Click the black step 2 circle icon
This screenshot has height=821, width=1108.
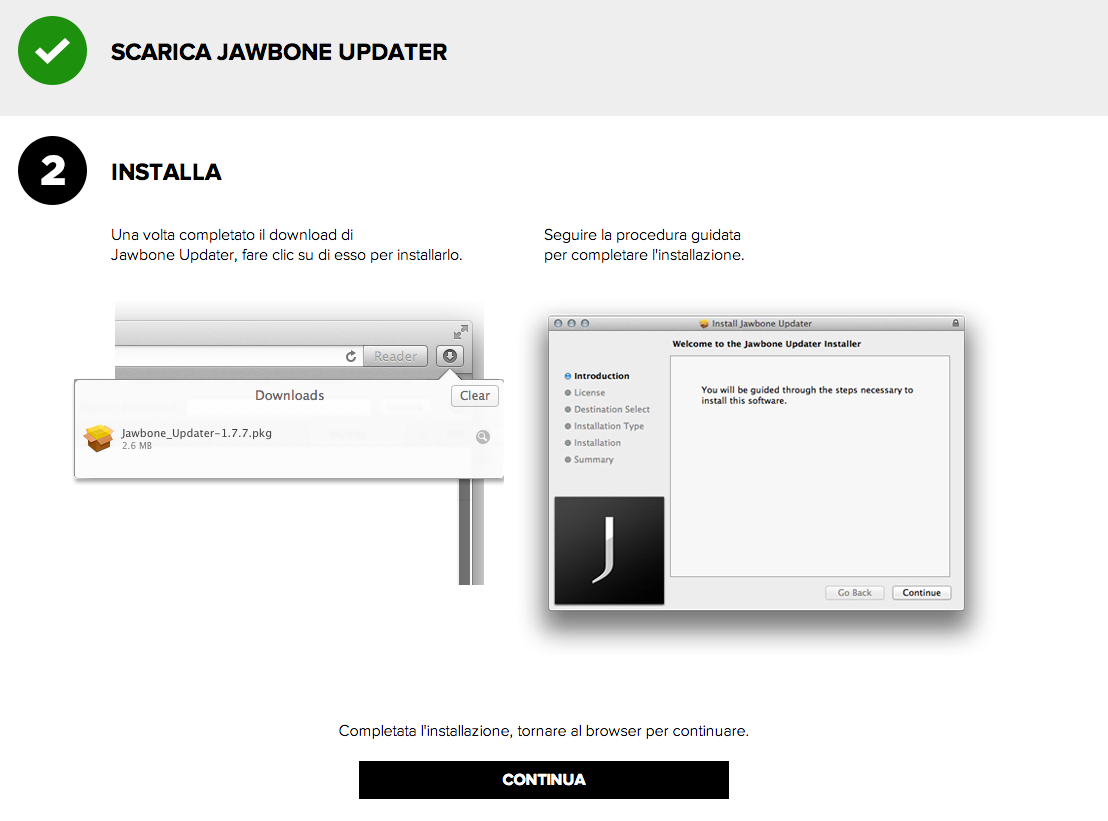coord(52,170)
